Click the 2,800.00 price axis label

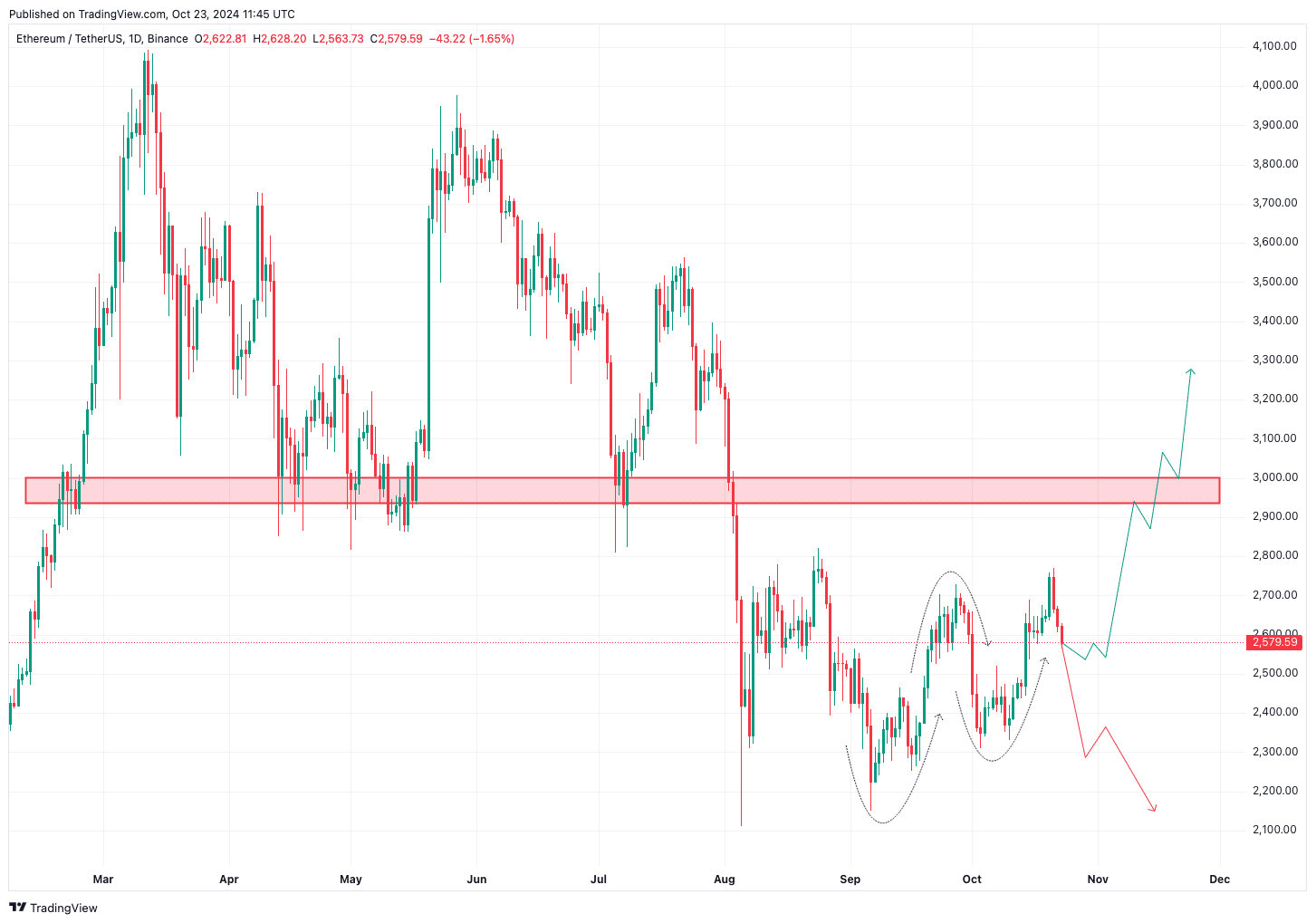click(1275, 555)
